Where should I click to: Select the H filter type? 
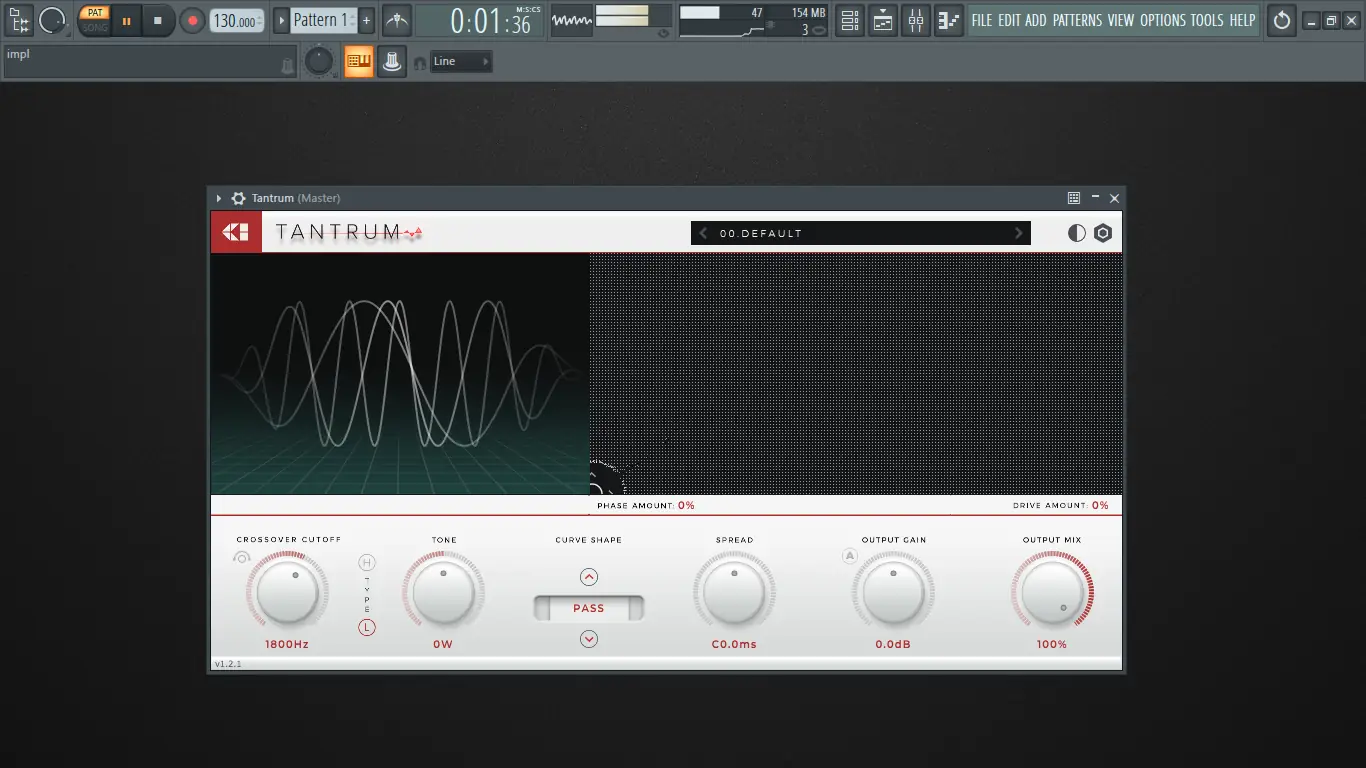pyautogui.click(x=367, y=563)
